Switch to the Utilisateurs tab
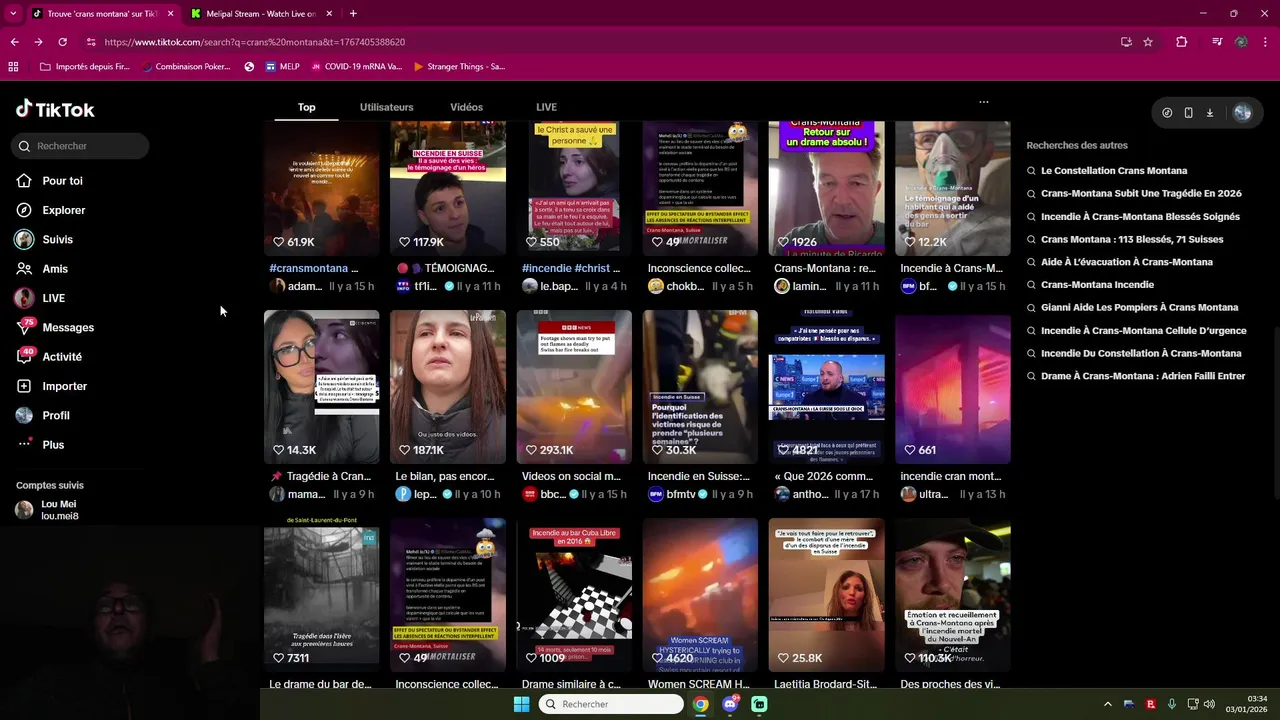The height and width of the screenshot is (720, 1280). click(386, 107)
